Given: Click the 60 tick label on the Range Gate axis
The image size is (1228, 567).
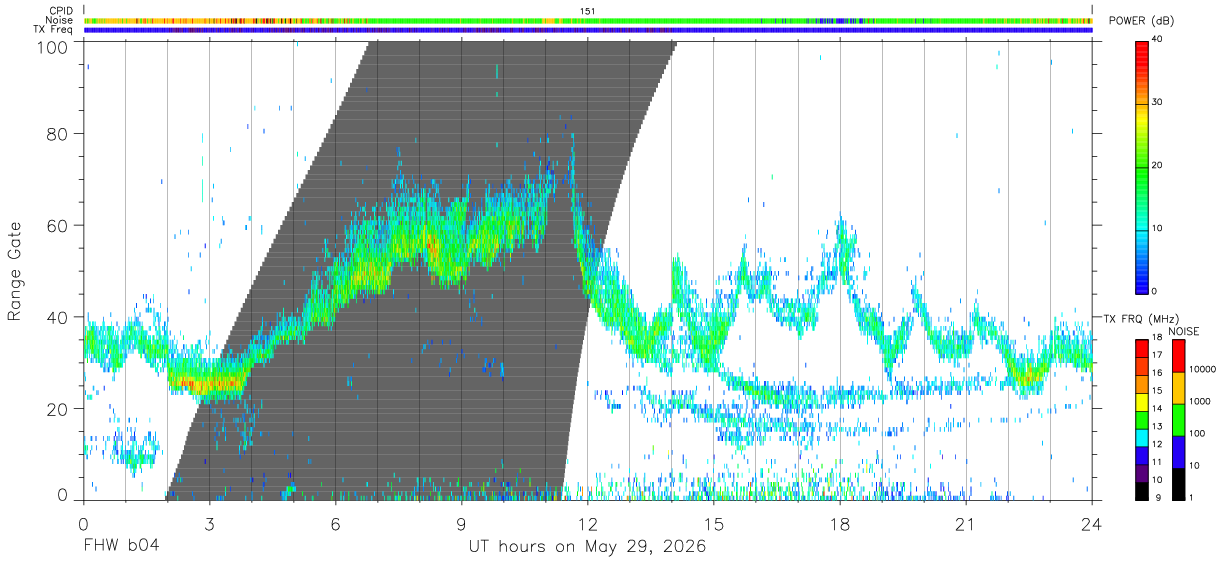Looking at the screenshot, I should click(x=58, y=225).
